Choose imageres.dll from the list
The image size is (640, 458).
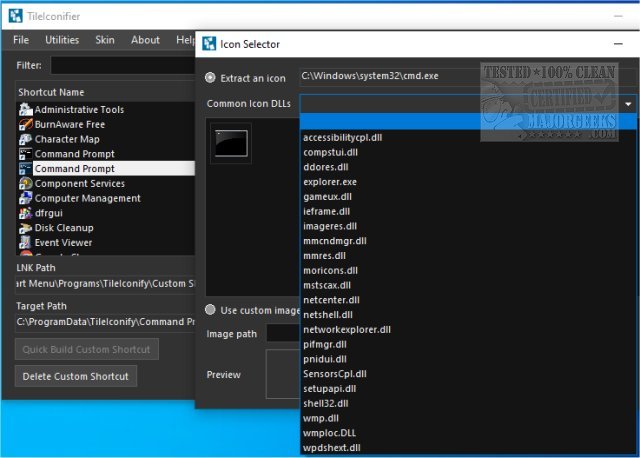pyautogui.click(x=469, y=226)
